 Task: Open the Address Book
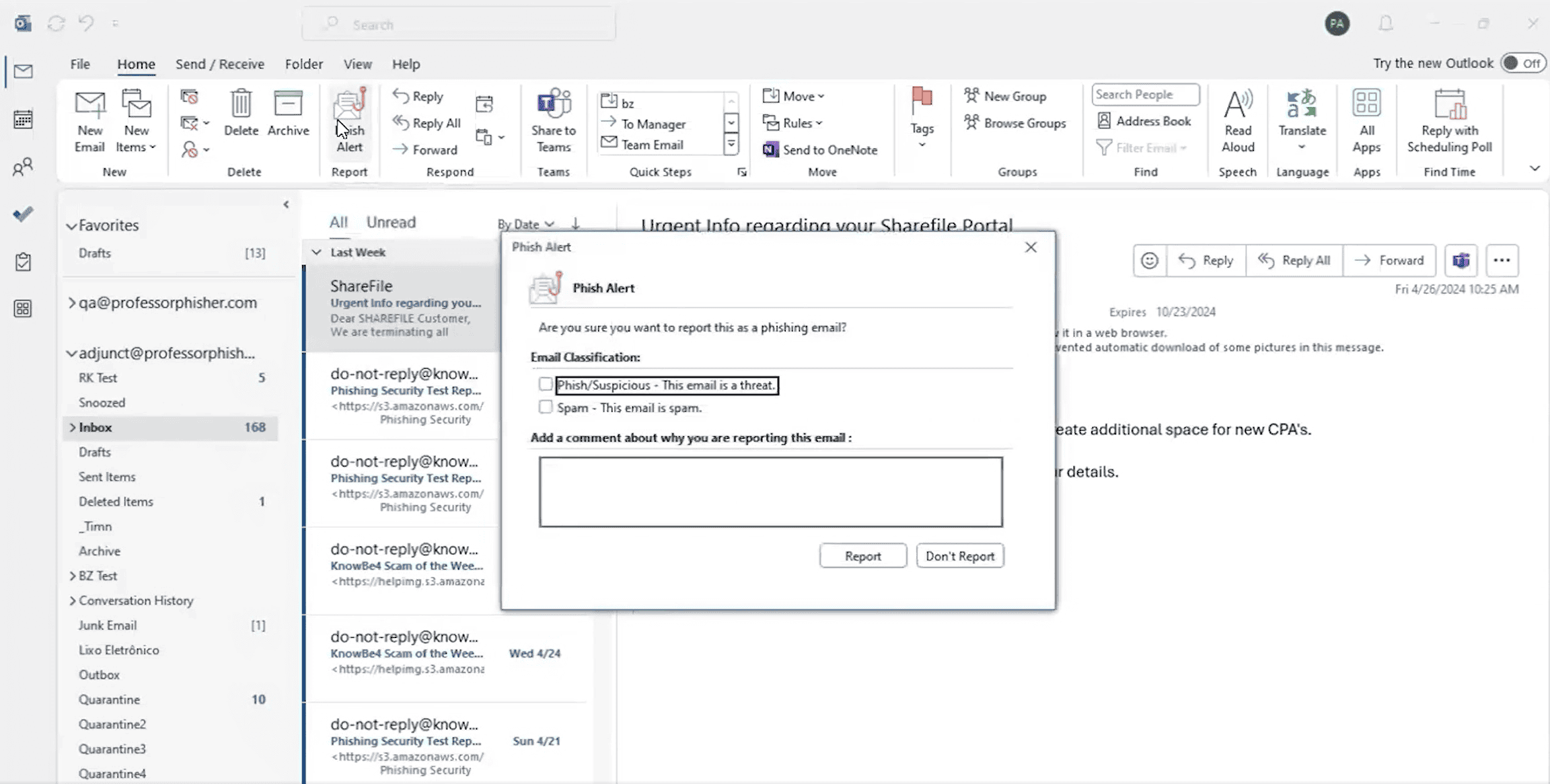pyautogui.click(x=1144, y=121)
